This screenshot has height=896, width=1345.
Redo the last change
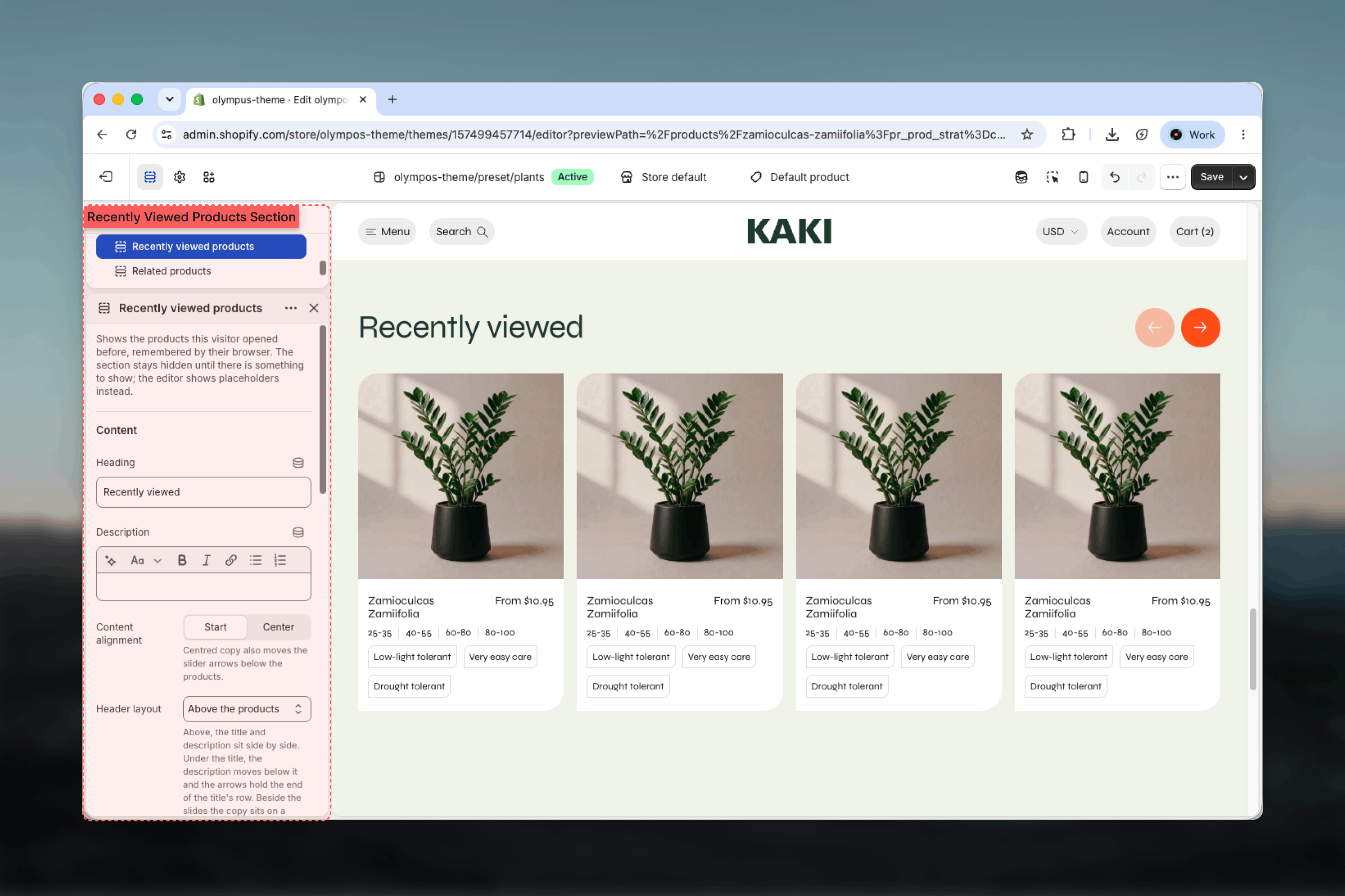pyautogui.click(x=1142, y=177)
